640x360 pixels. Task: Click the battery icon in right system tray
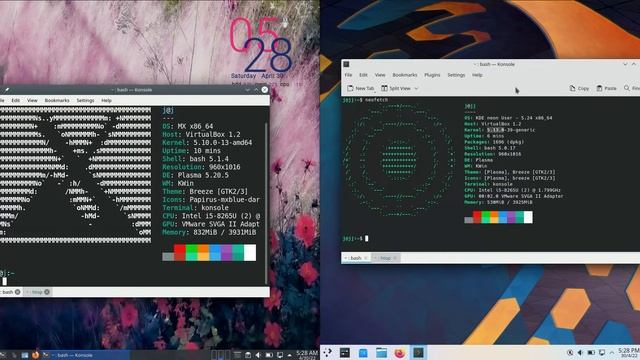coord(591,352)
